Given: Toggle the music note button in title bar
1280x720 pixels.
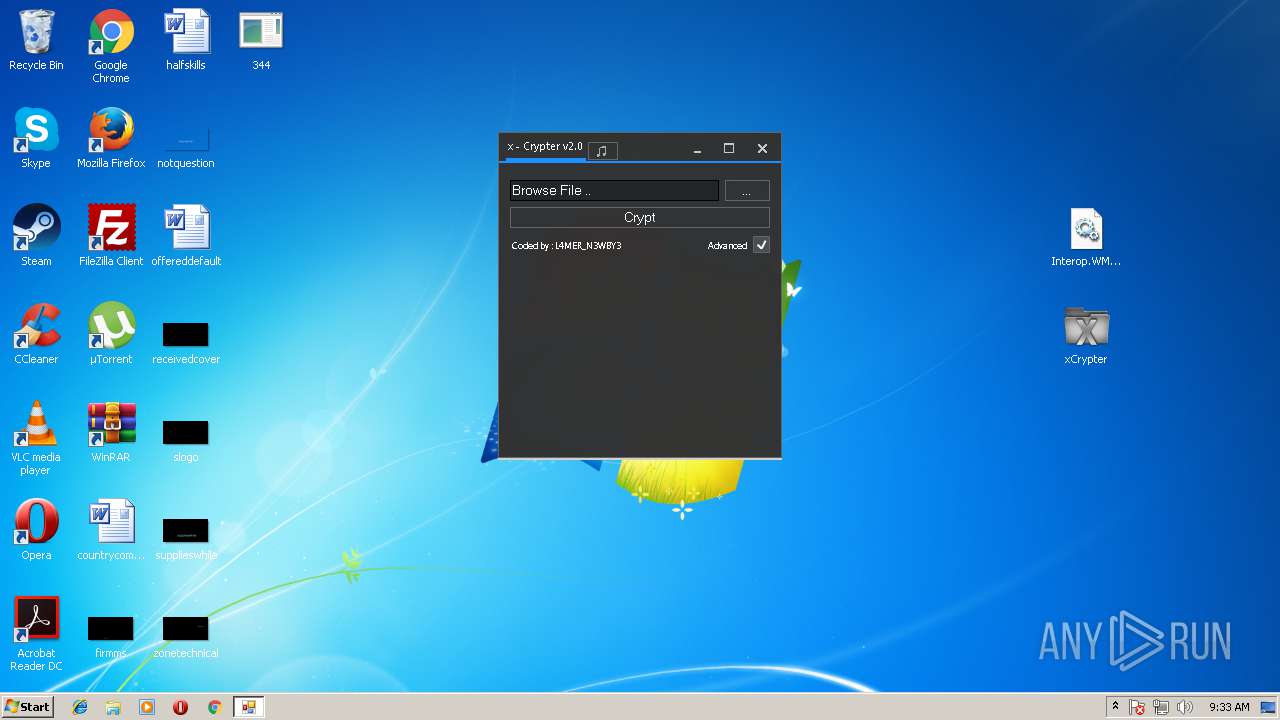Looking at the screenshot, I should [x=602, y=150].
